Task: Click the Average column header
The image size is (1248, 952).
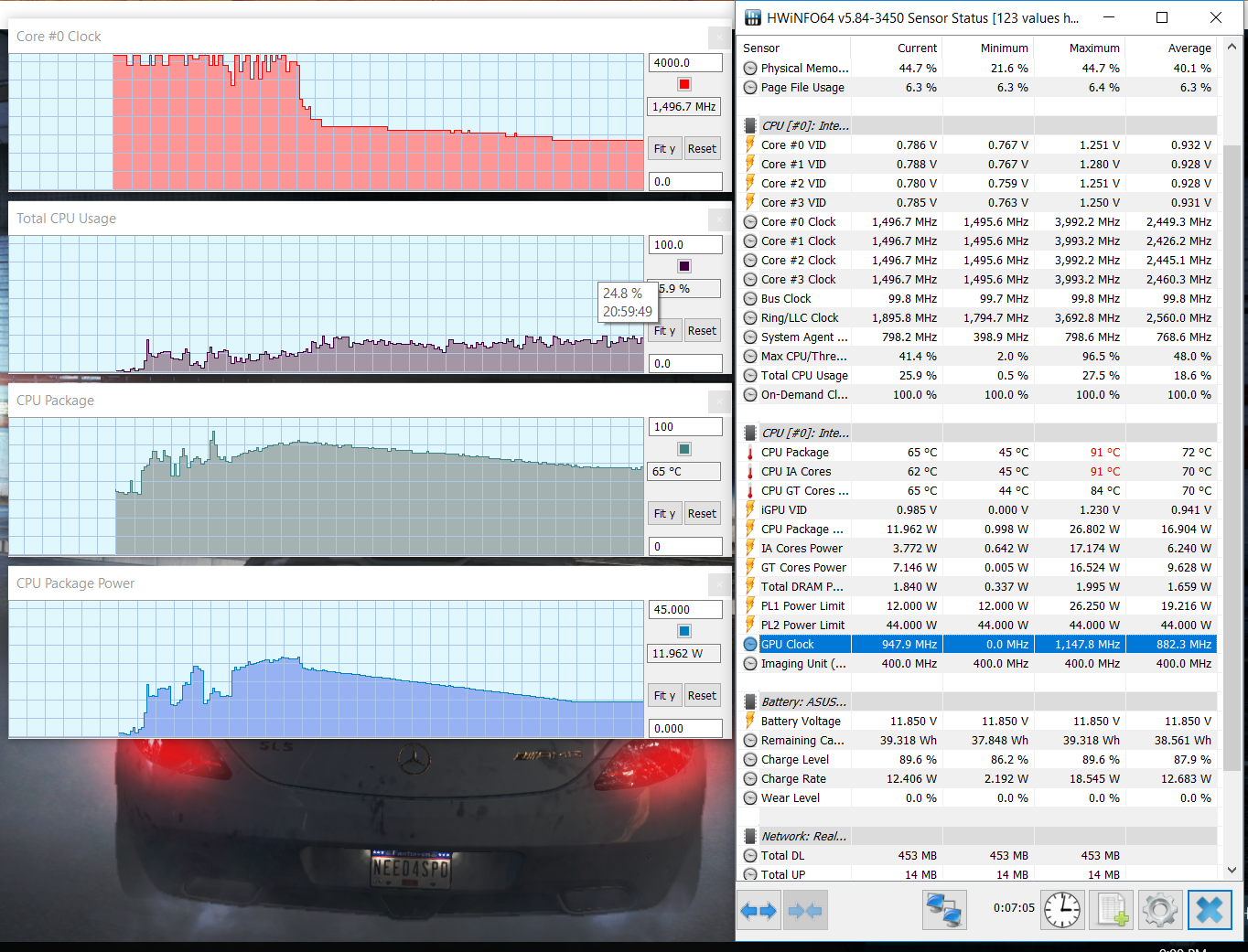Action: [1189, 48]
